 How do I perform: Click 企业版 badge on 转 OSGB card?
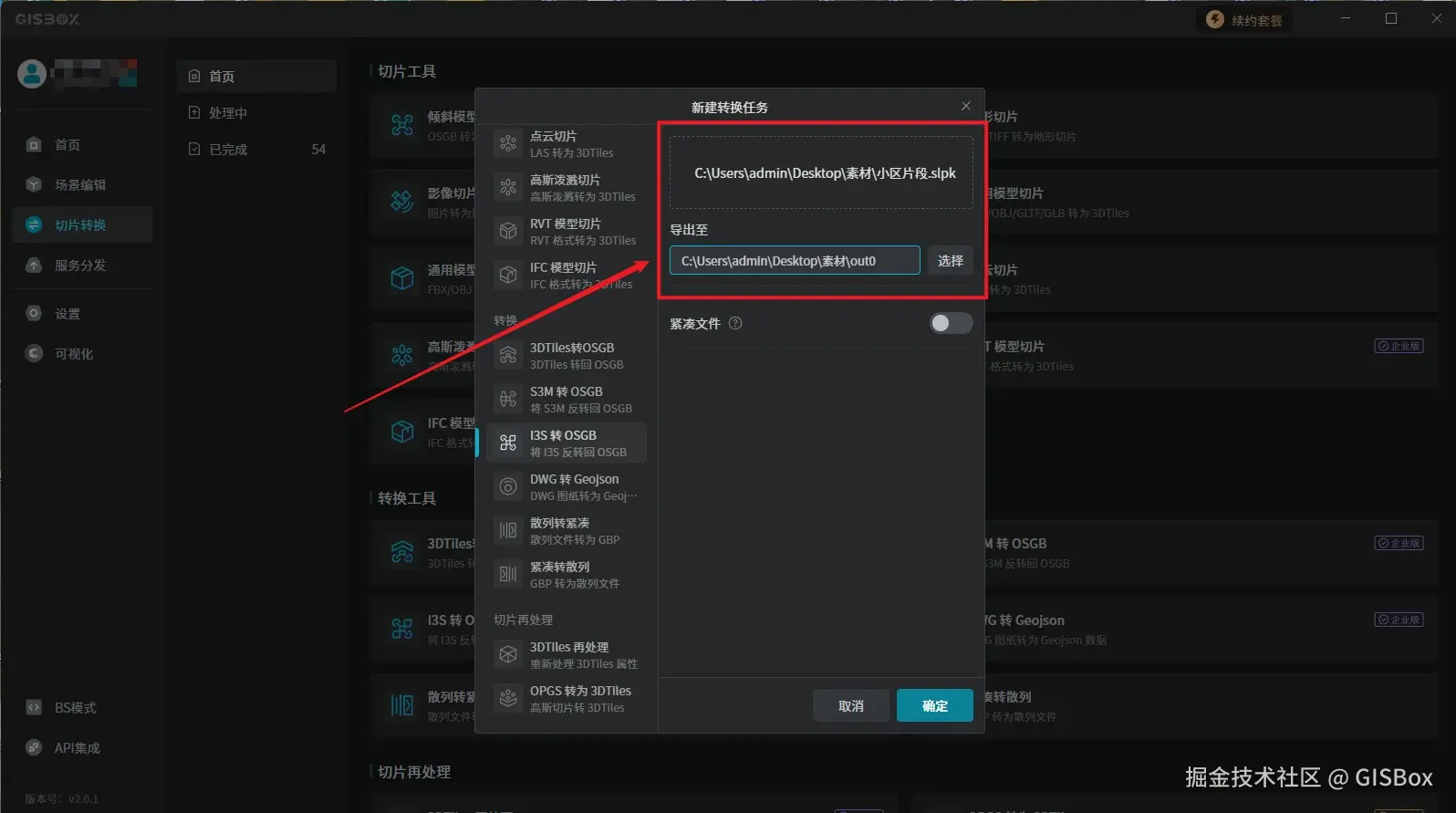click(x=1399, y=543)
